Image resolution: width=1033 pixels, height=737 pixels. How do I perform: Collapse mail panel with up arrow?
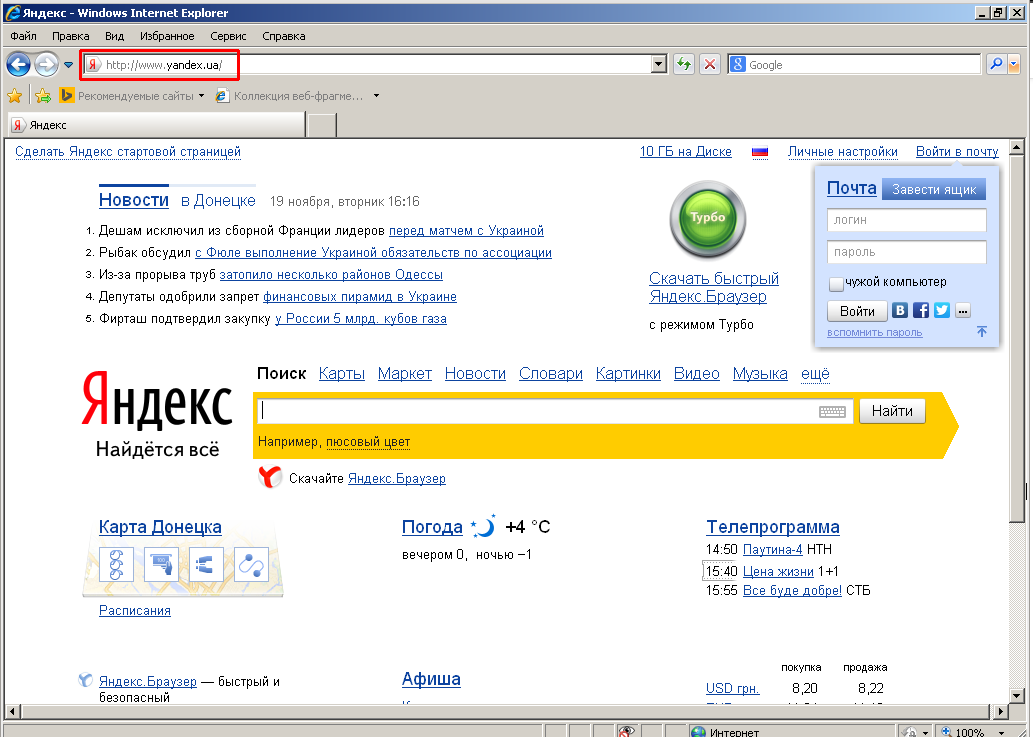[982, 331]
